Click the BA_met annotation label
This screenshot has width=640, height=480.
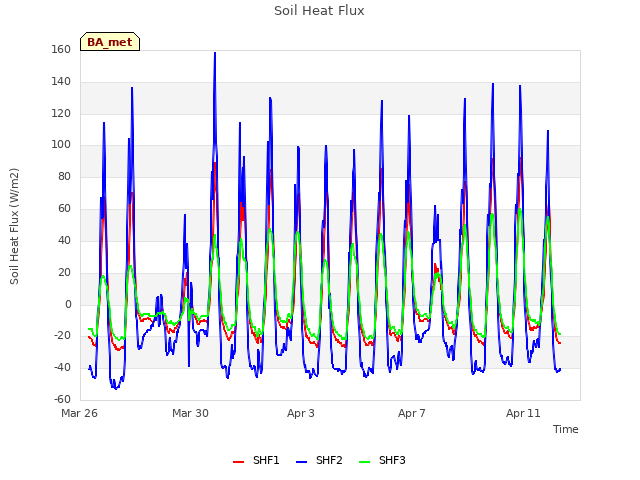point(110,42)
